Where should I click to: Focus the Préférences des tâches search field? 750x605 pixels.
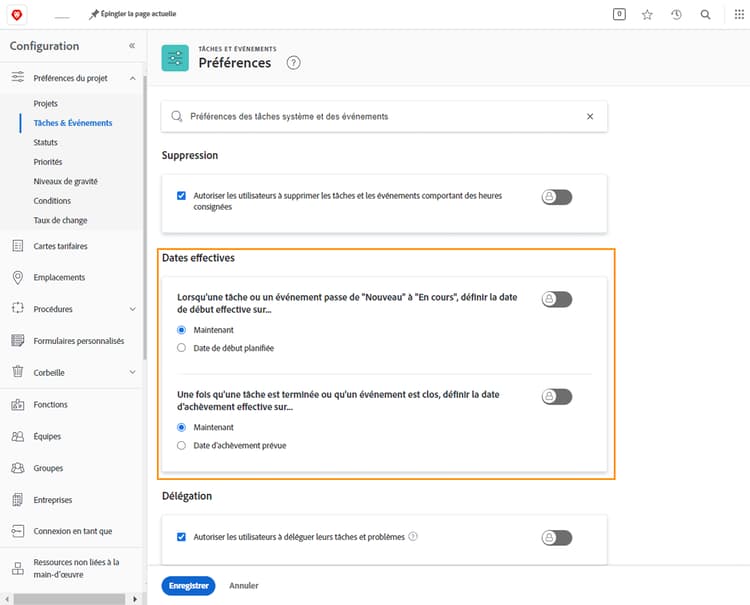coord(384,116)
